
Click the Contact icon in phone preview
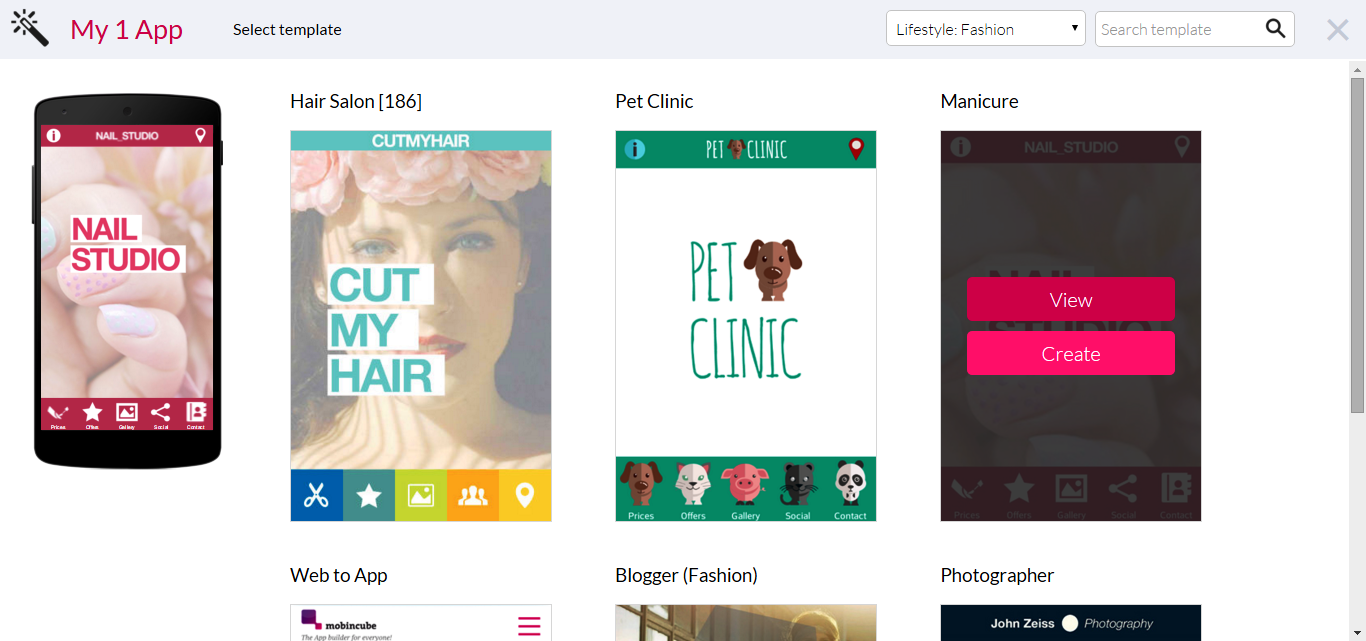coord(195,413)
